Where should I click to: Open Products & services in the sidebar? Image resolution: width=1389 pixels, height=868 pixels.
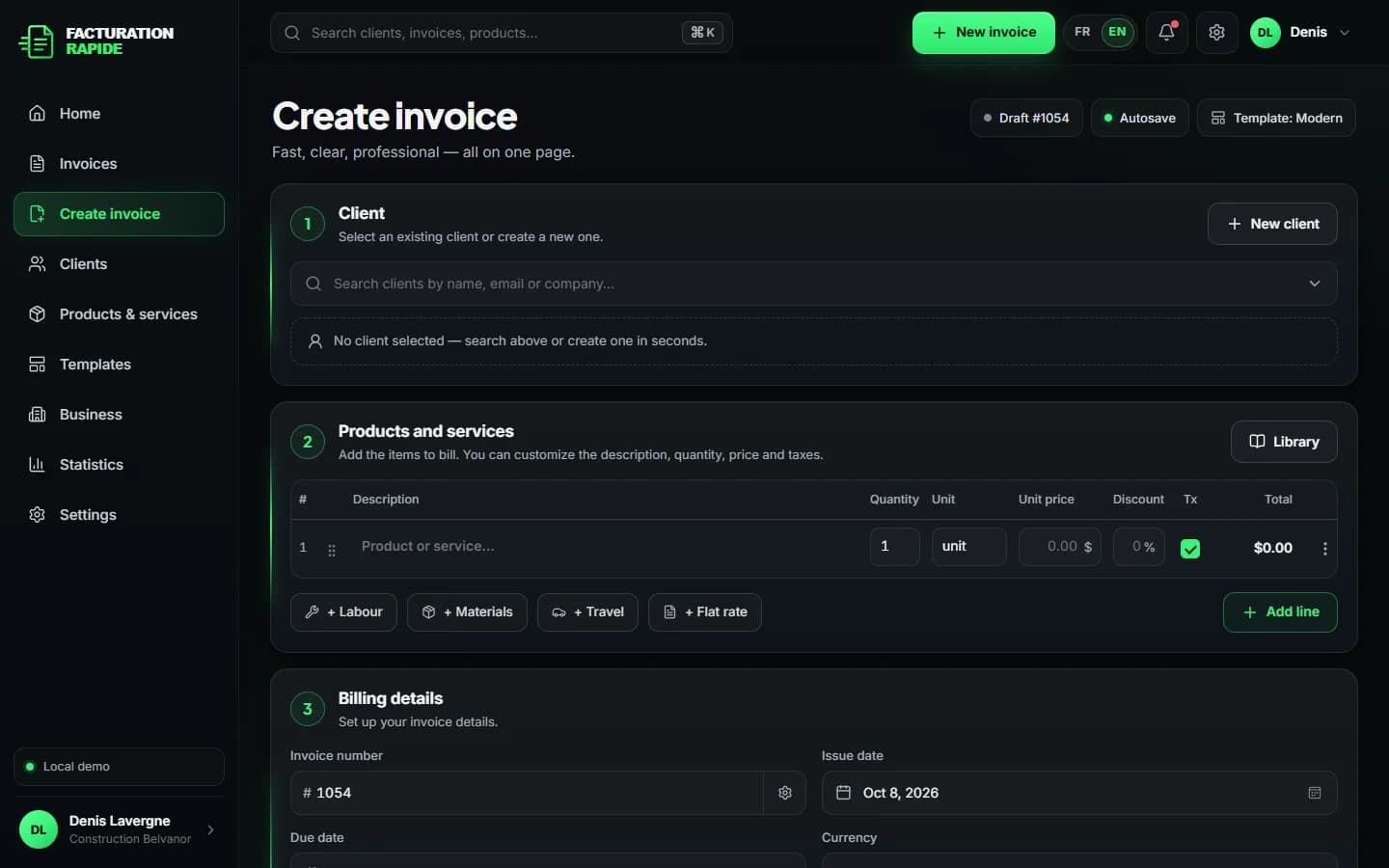click(119, 314)
